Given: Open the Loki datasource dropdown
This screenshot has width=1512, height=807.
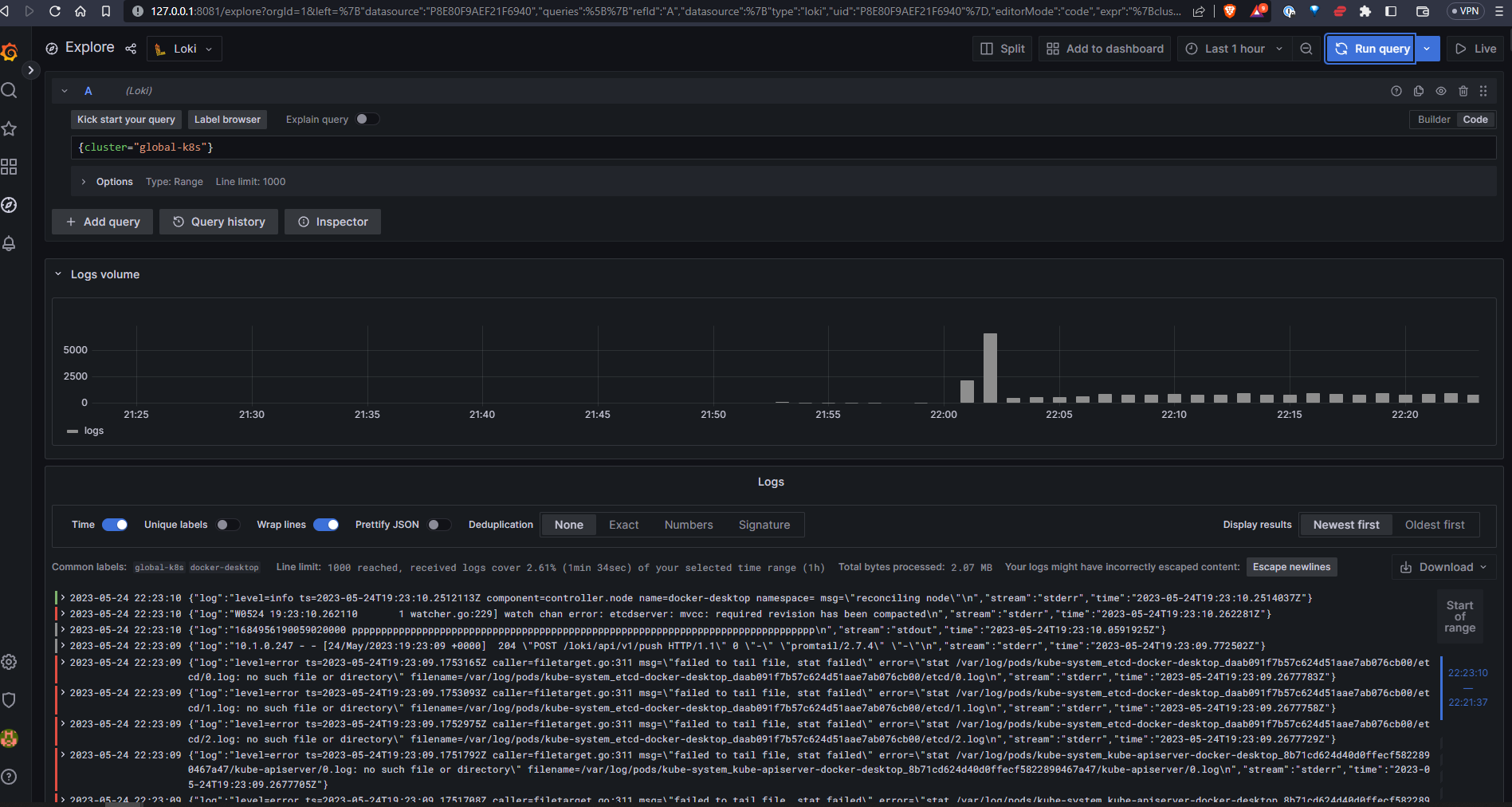Looking at the screenshot, I should 185,49.
